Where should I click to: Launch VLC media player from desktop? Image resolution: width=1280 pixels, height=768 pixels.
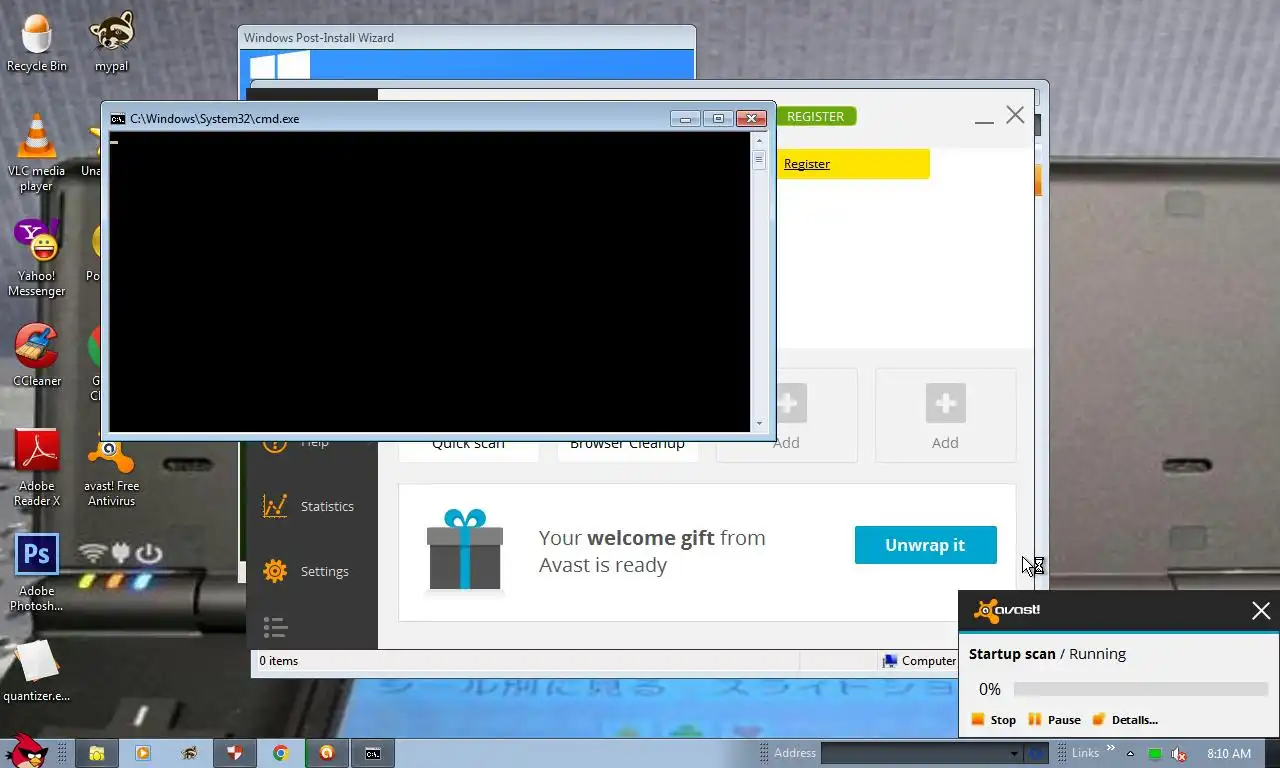(37, 152)
